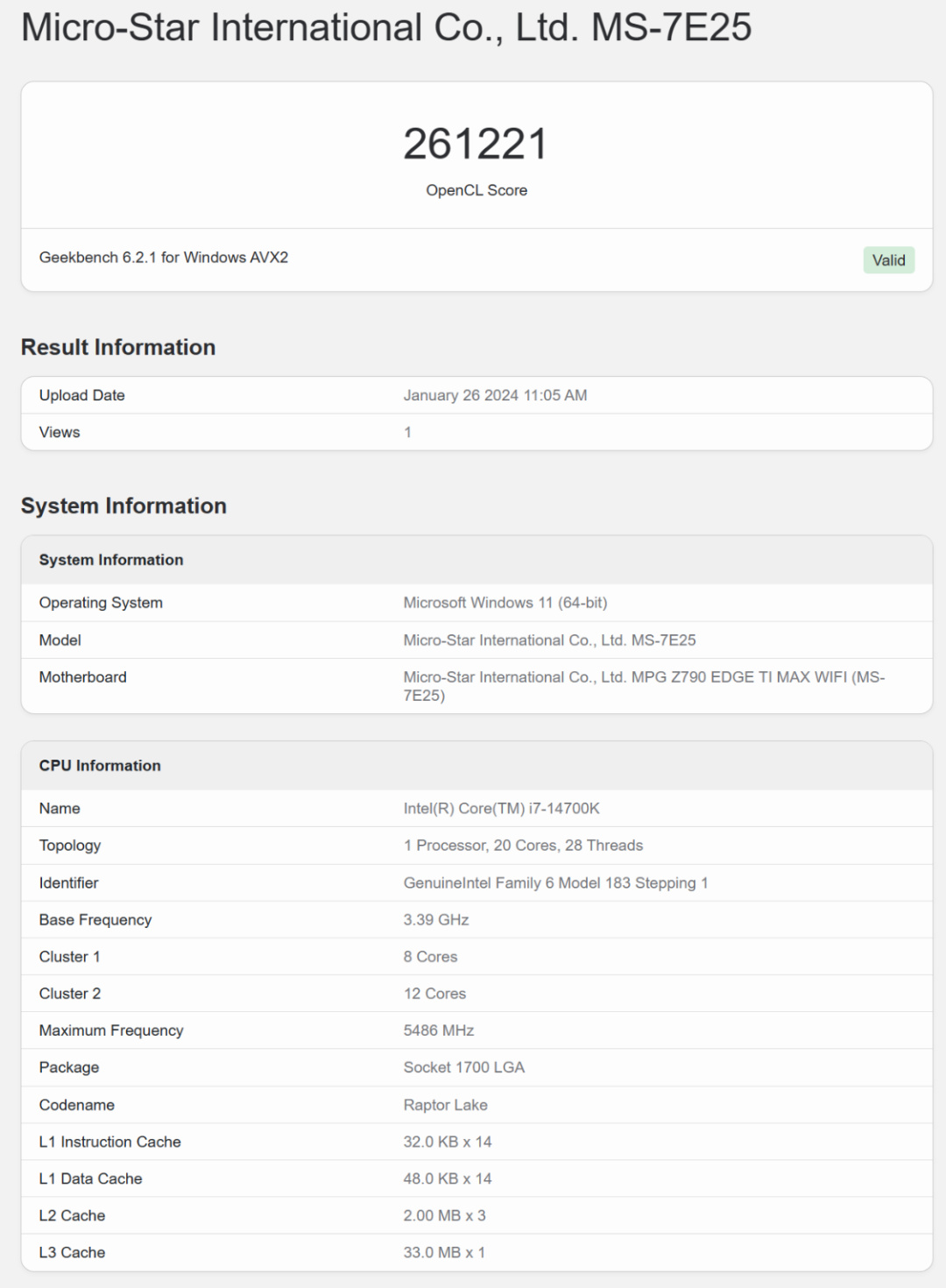This screenshot has height=1288, width=946.
Task: Click the GenuineIntel Family 6 identifier value
Action: tap(555, 883)
